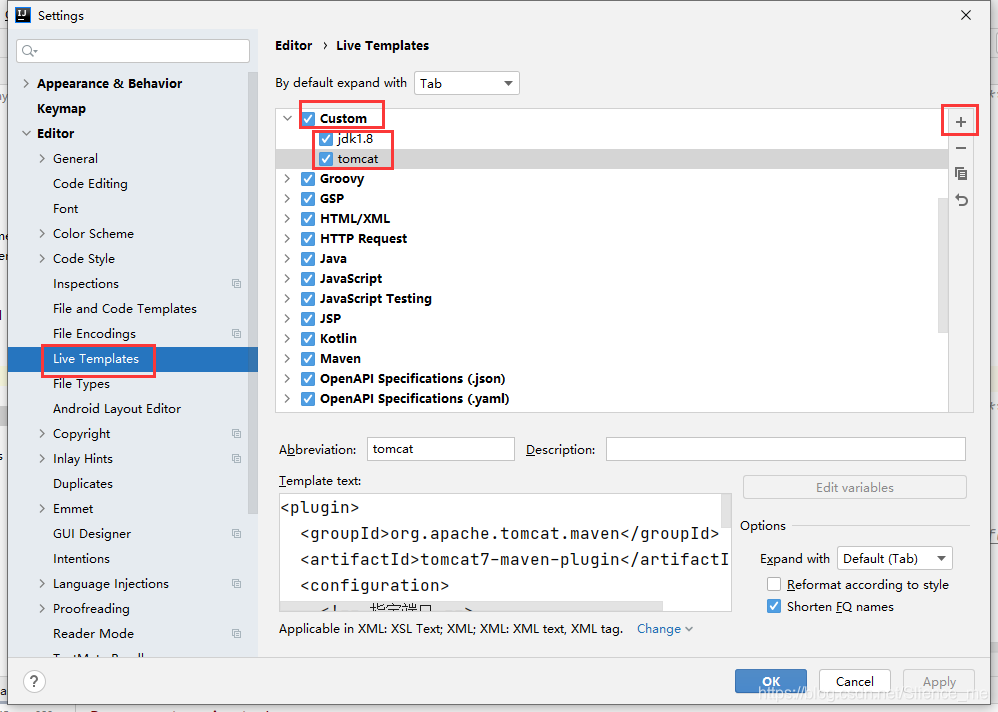Open the Keymap settings page
Image resolution: width=998 pixels, height=712 pixels.
61,109
